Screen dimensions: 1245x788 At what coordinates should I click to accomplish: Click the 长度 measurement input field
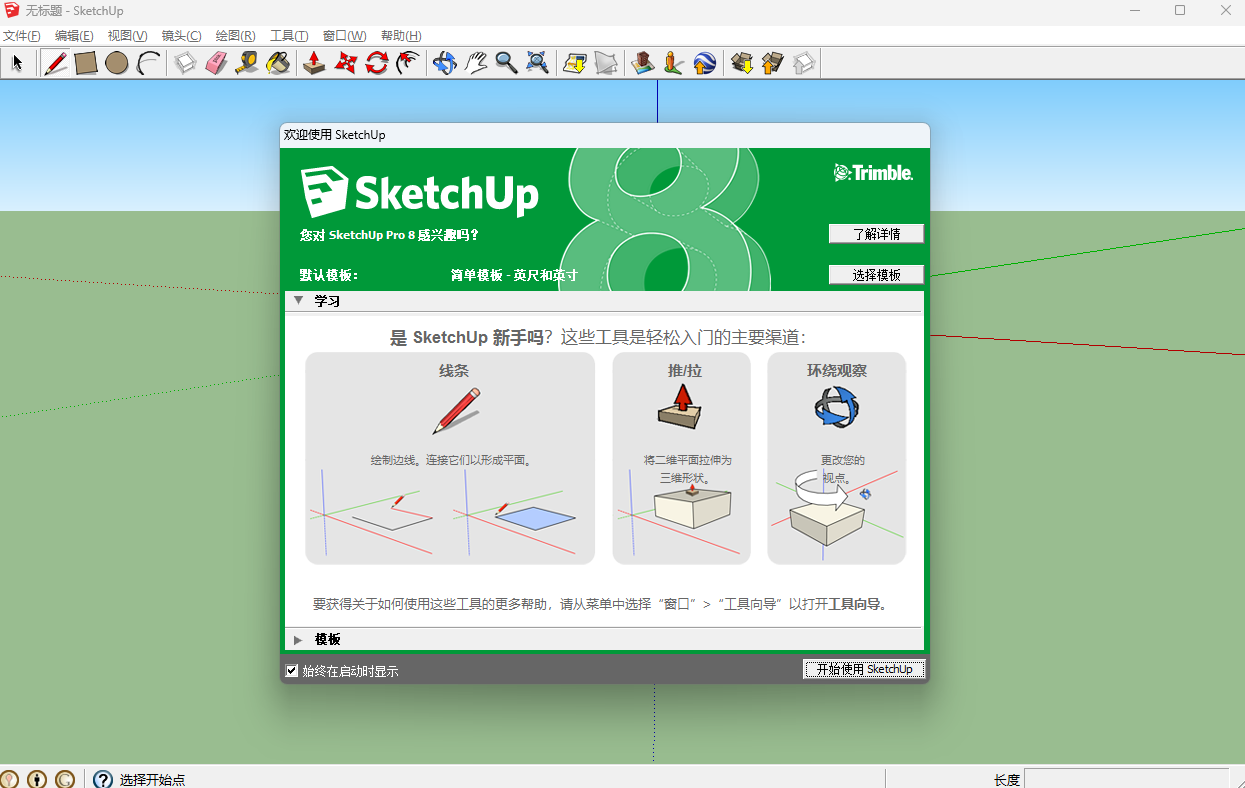coord(1126,779)
